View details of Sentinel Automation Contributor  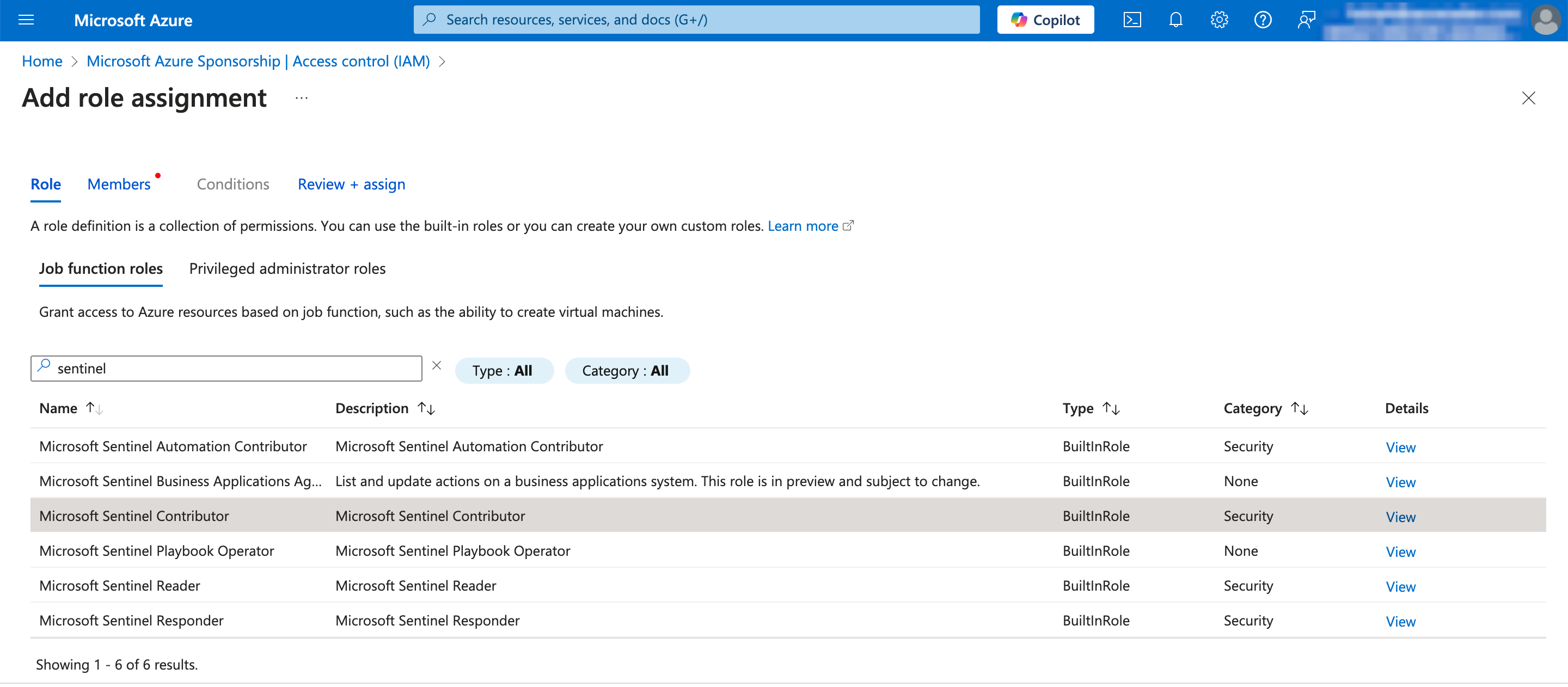[x=1400, y=448]
